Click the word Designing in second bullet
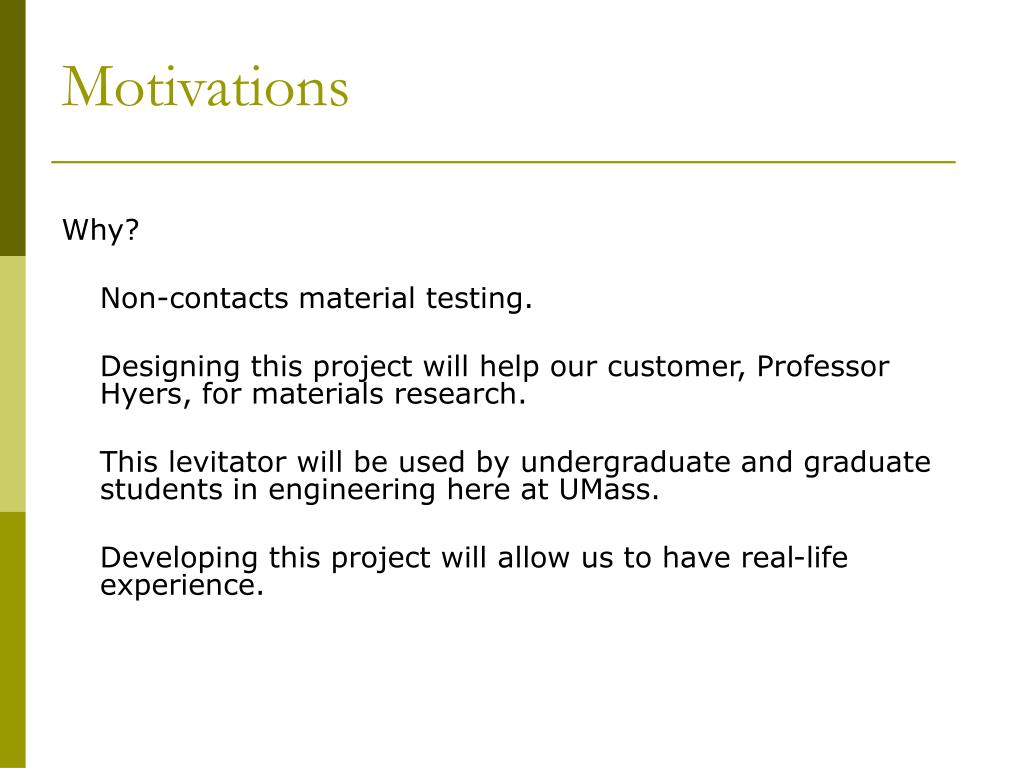 (170, 367)
